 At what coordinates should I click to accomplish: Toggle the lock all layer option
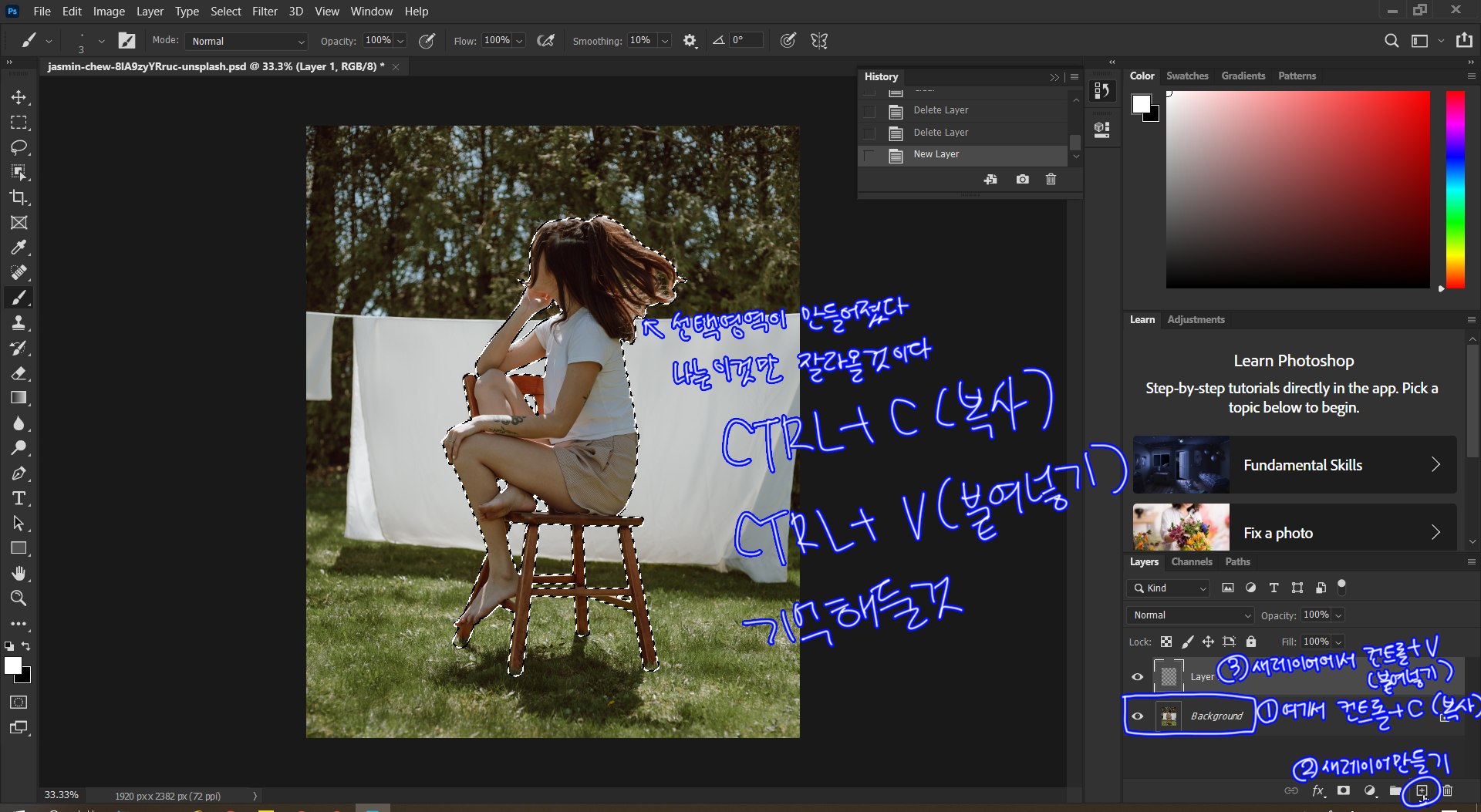[1251, 642]
